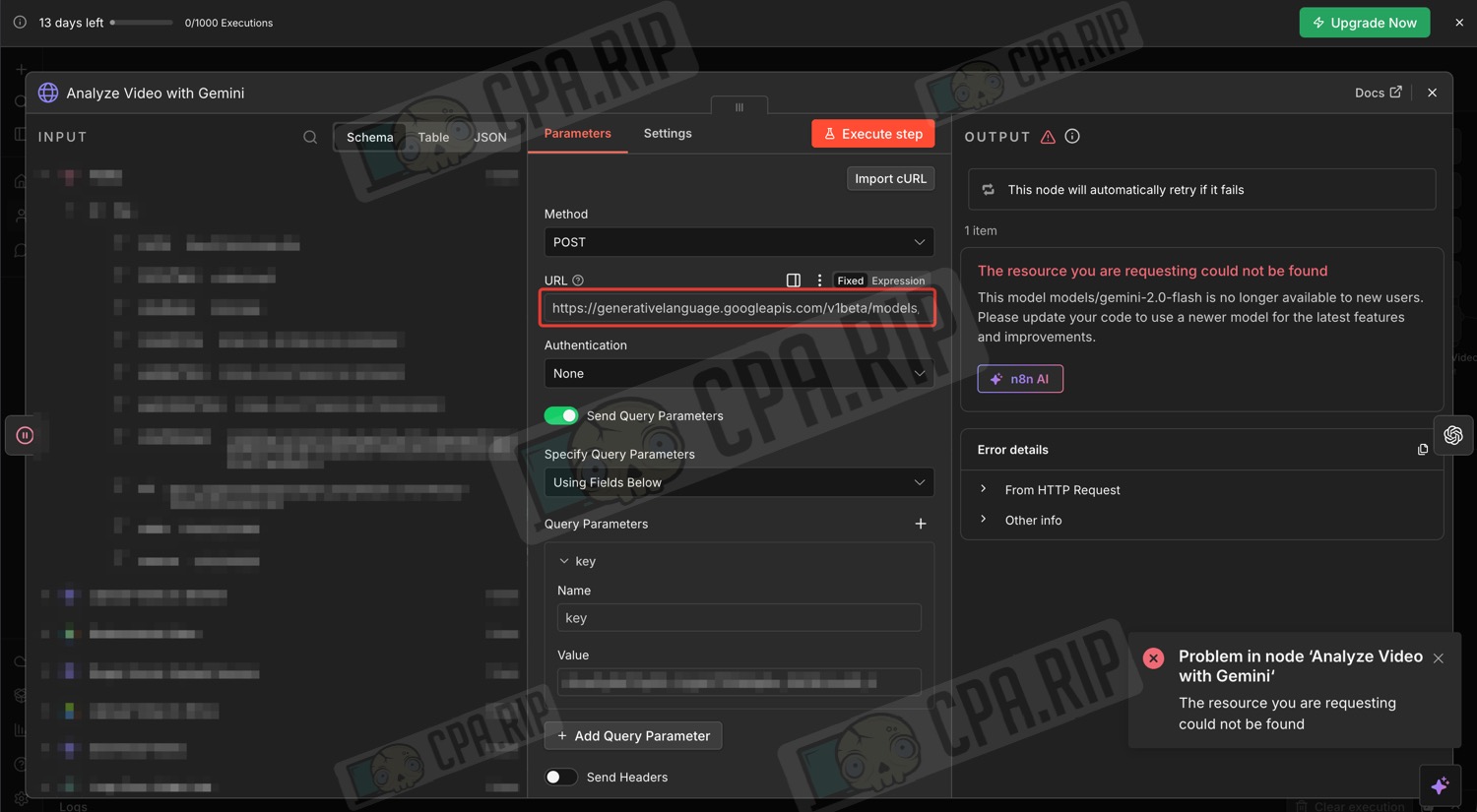
Task: Click the output info circle icon
Action: pyautogui.click(x=1072, y=137)
